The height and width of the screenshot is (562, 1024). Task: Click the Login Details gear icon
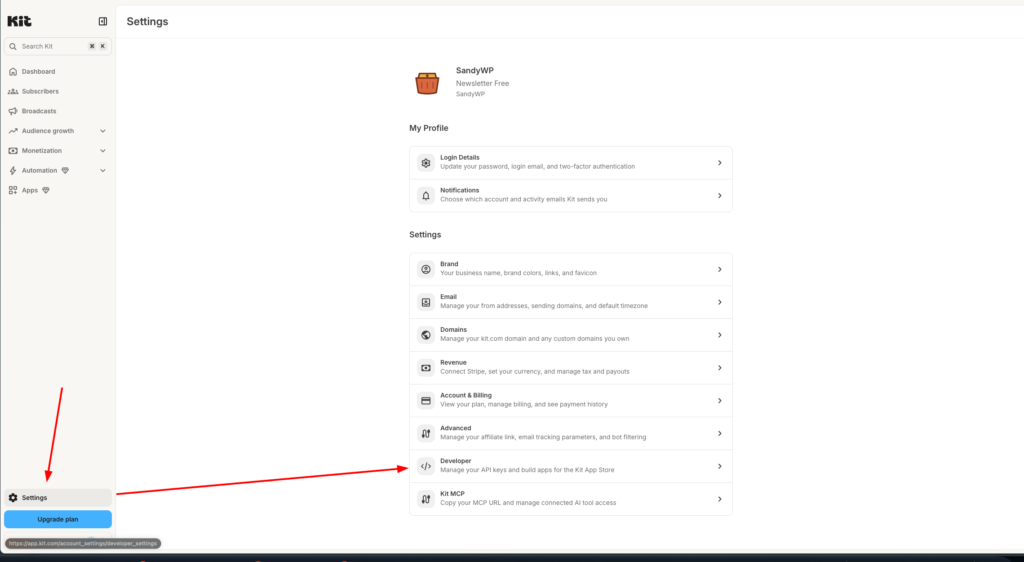(426, 163)
